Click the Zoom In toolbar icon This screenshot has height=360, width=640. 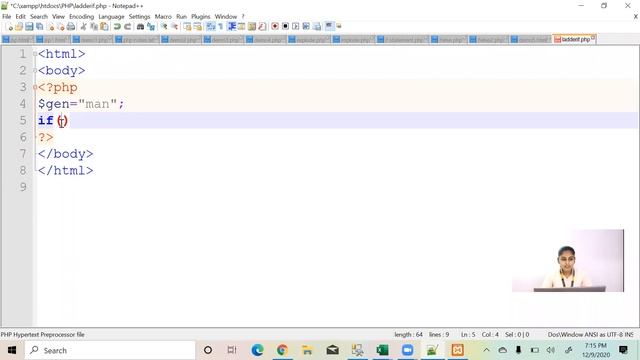point(164,27)
